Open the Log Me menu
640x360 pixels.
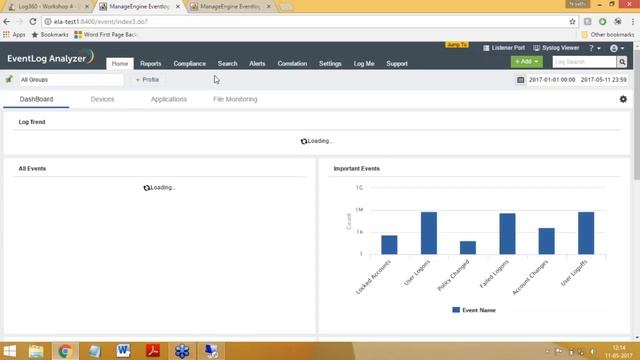(364, 64)
